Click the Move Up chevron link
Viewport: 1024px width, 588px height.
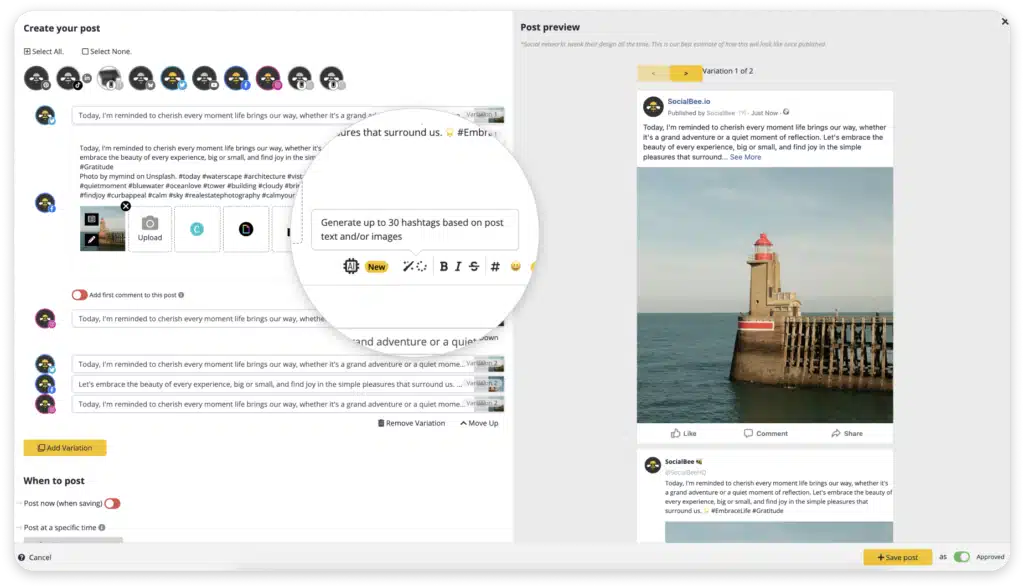click(479, 423)
